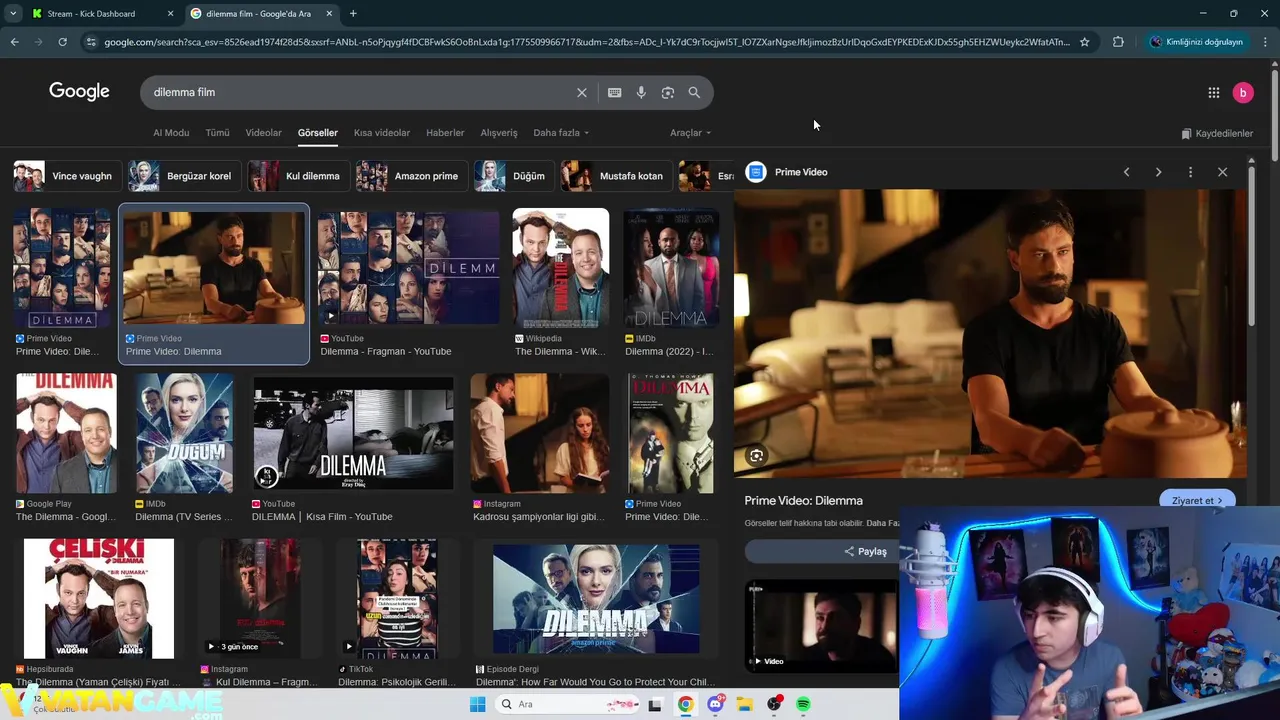The image size is (1280, 720).
Task: Open Task View on the taskbar
Action: click(655, 704)
